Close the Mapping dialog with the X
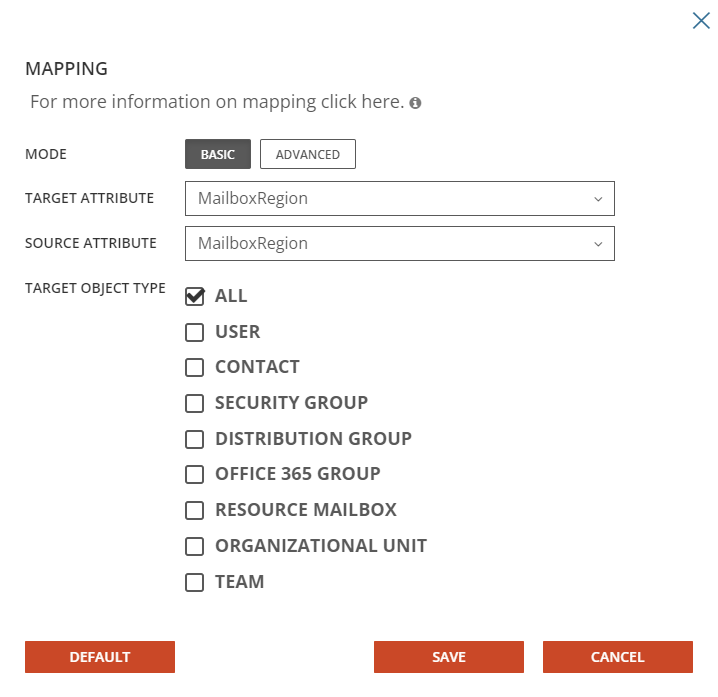Viewport: 718px width, 697px height. point(701,20)
